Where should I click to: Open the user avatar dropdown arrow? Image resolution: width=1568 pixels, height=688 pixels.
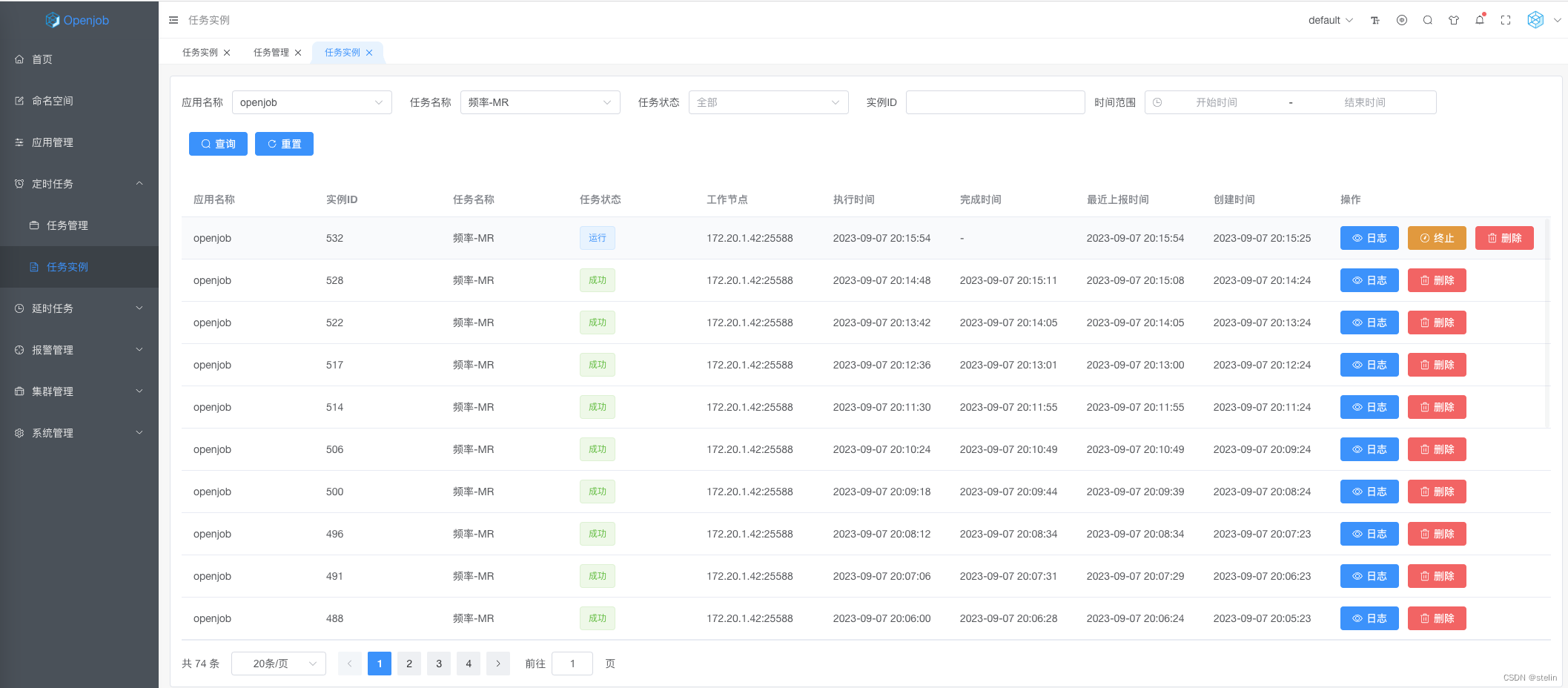pyautogui.click(x=1557, y=20)
